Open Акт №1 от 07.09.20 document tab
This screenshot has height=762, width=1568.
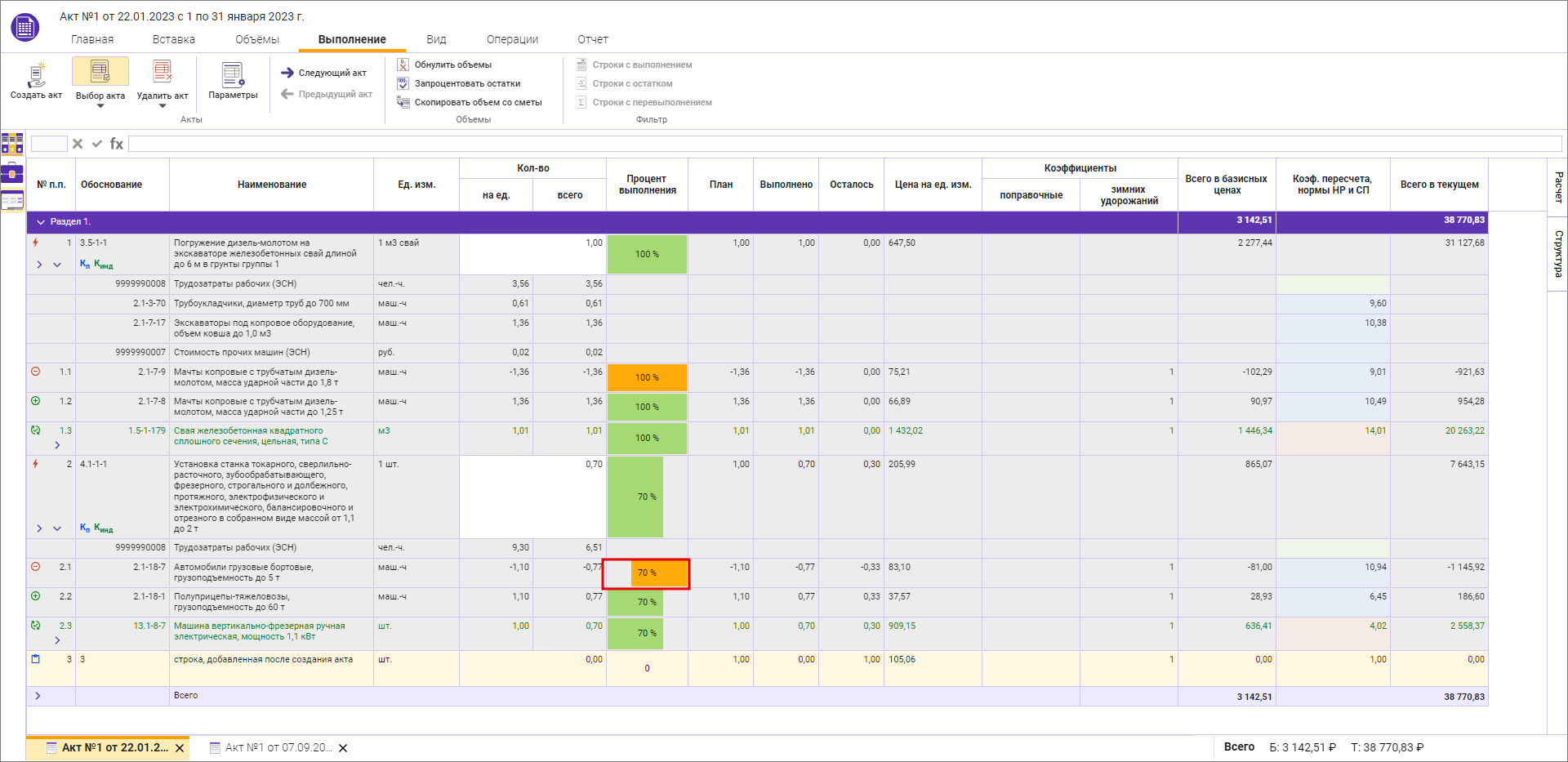pyautogui.click(x=278, y=747)
